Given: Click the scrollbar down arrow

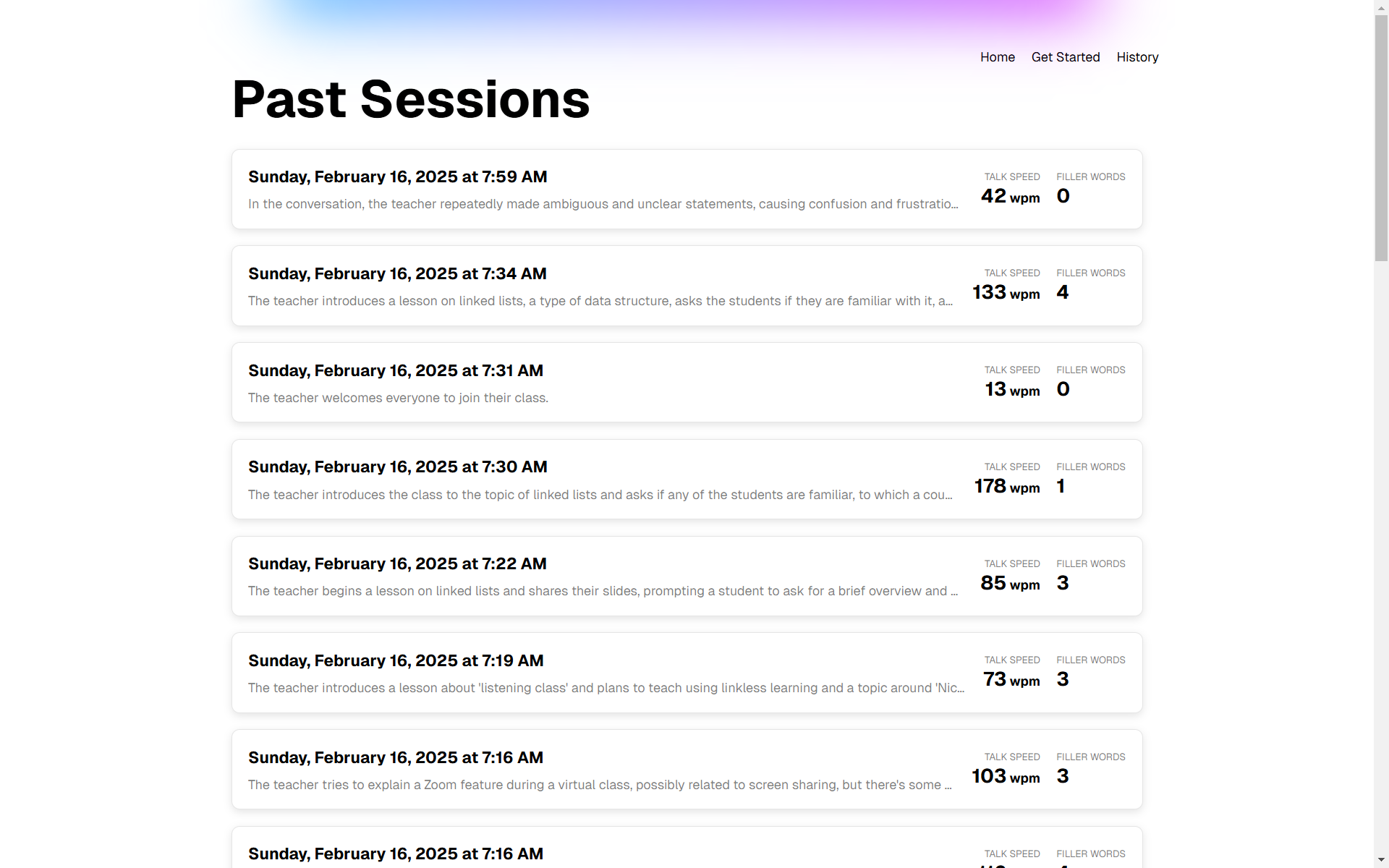Looking at the screenshot, I should pyautogui.click(x=1381, y=860).
